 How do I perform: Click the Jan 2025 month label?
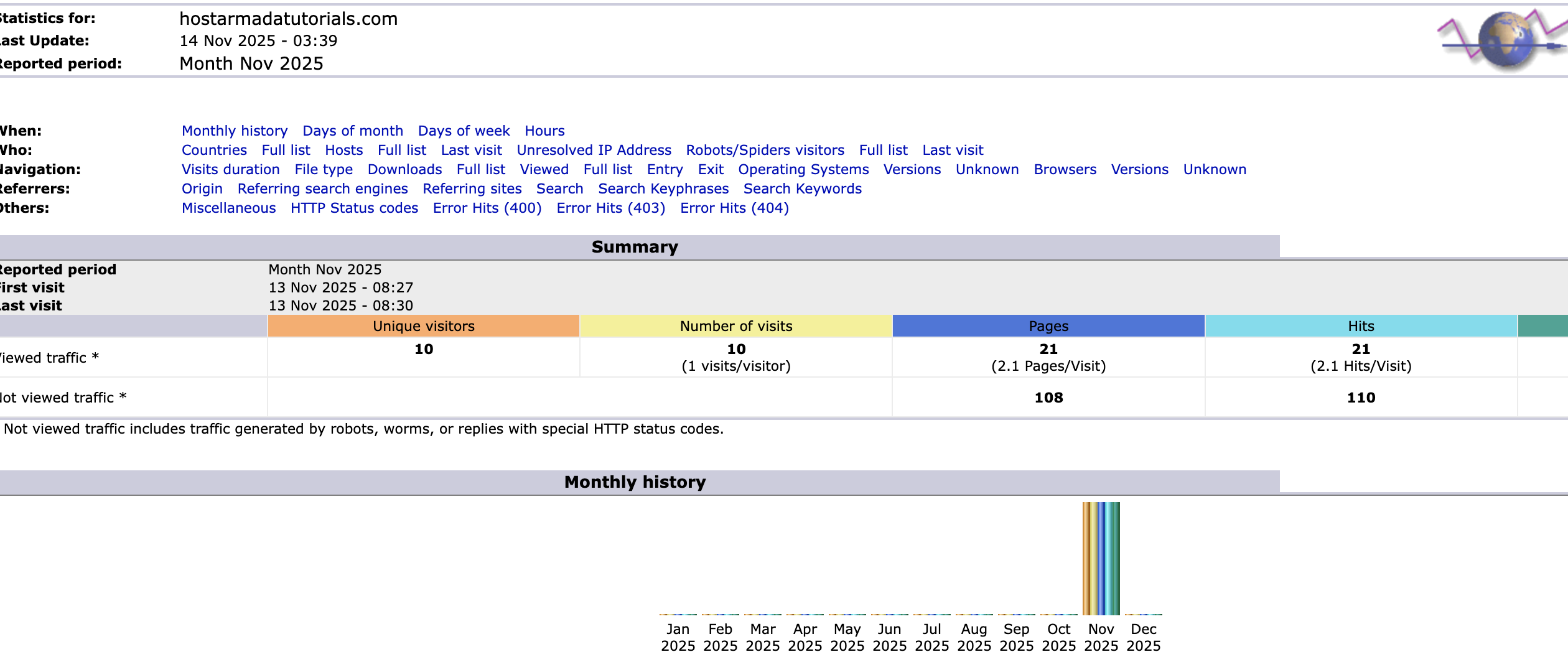[678, 637]
